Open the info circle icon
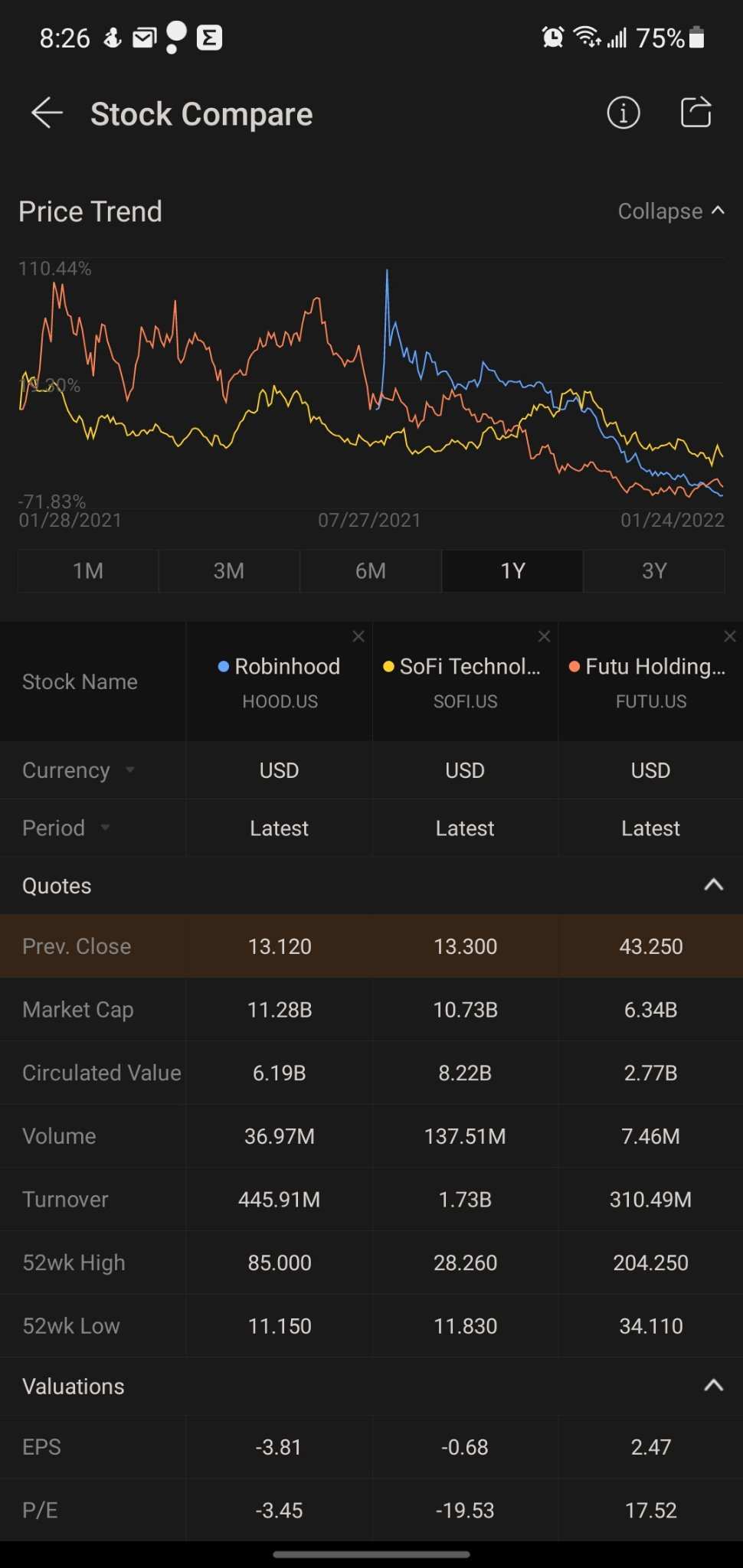 (624, 113)
